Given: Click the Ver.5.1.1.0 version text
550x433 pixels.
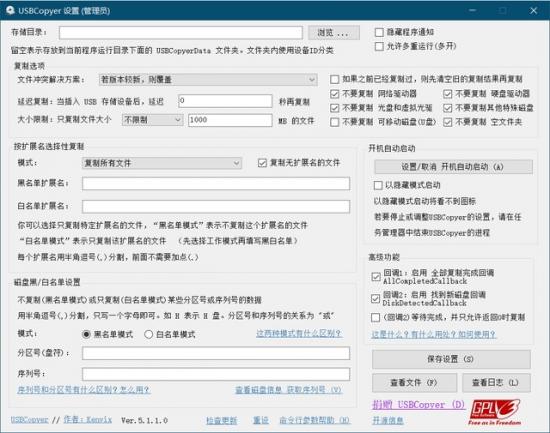Looking at the screenshot, I should (145, 420).
